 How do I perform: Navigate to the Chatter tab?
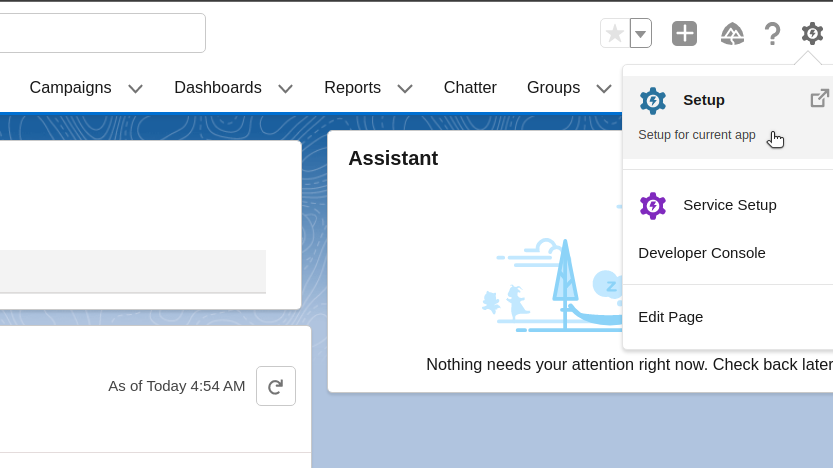pos(470,88)
